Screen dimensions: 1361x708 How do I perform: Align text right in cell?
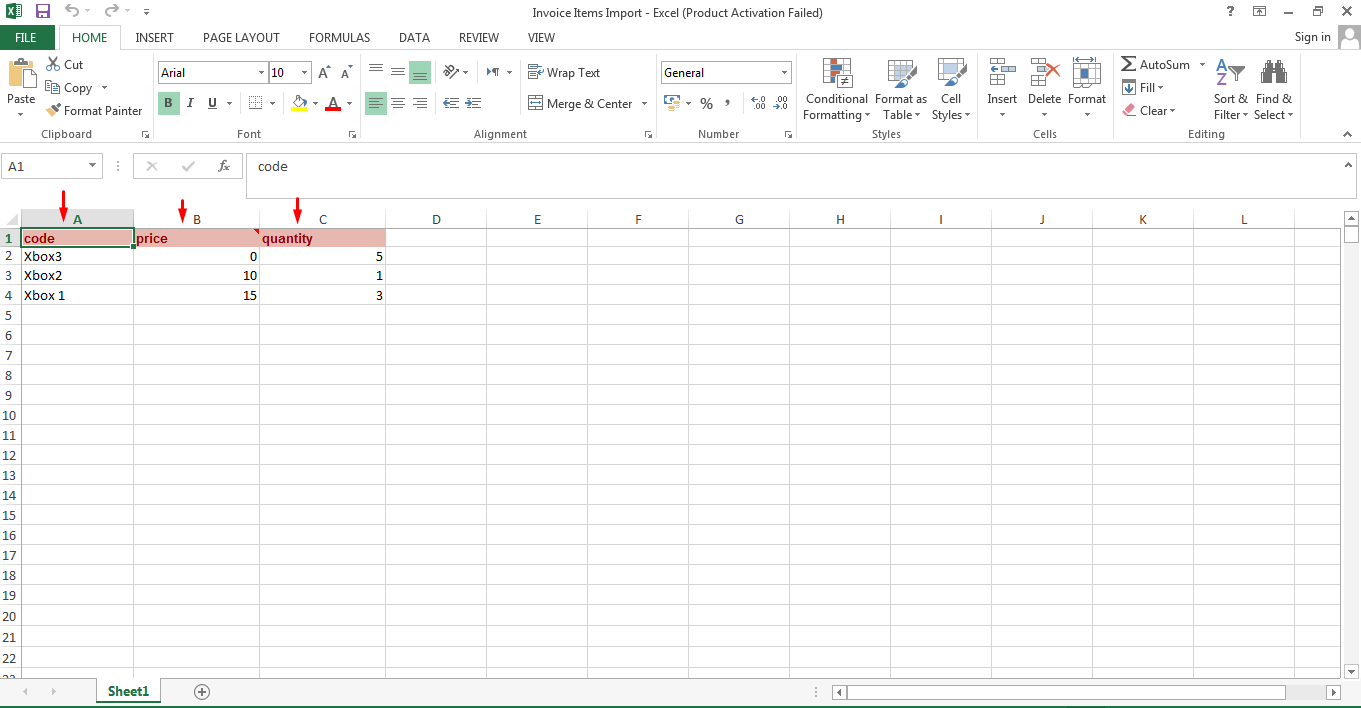(x=420, y=103)
